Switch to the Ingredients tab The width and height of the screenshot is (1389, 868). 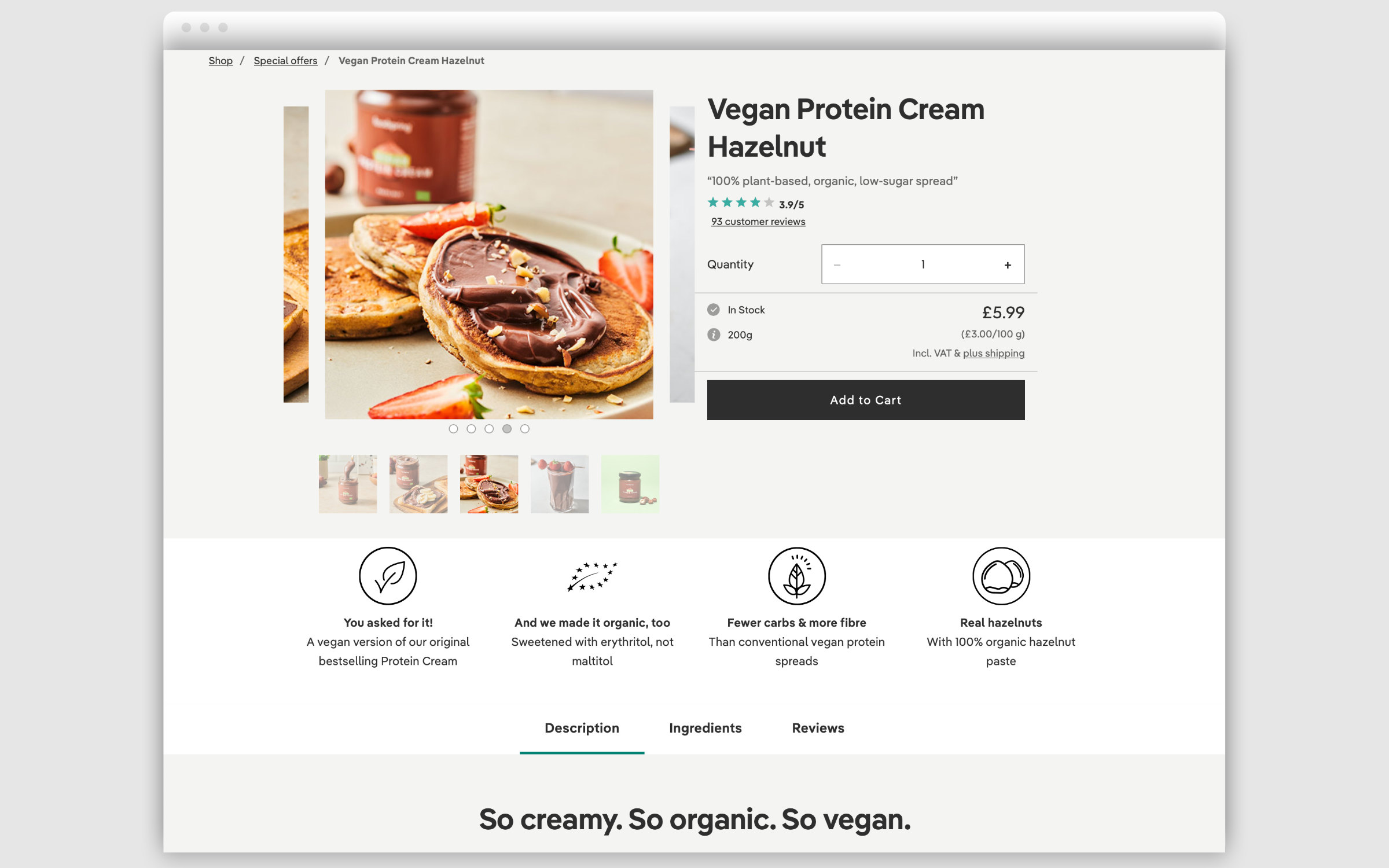coord(705,728)
